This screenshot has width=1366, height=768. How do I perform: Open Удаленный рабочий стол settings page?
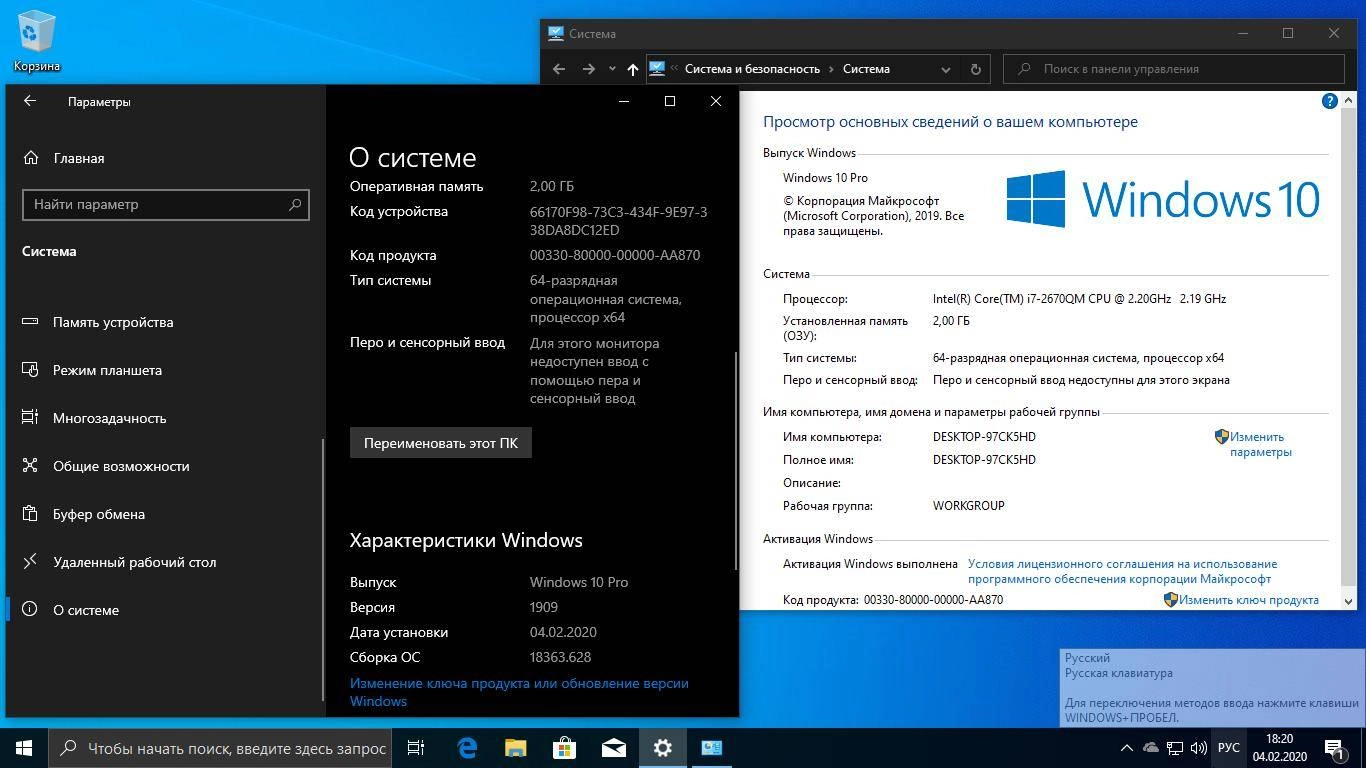(x=119, y=562)
